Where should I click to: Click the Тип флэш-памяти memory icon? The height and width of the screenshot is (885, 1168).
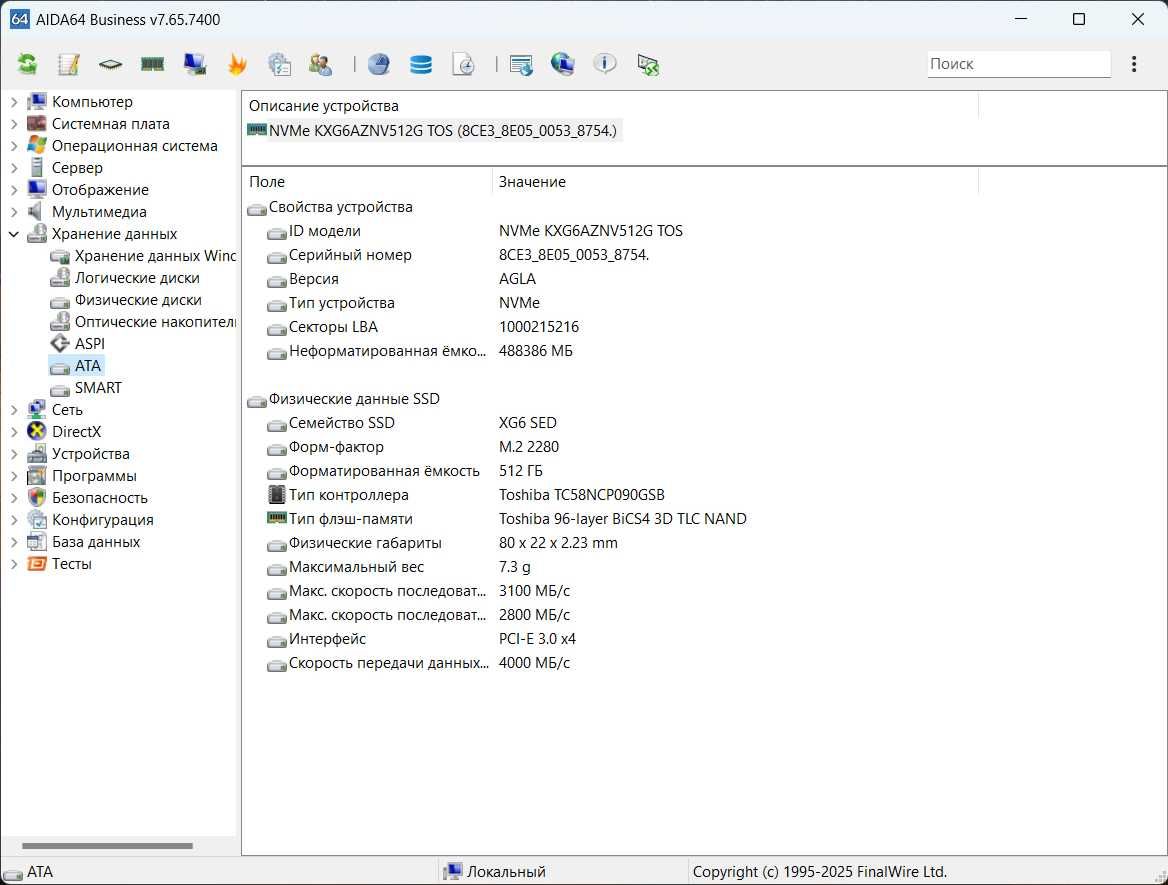(x=276, y=518)
